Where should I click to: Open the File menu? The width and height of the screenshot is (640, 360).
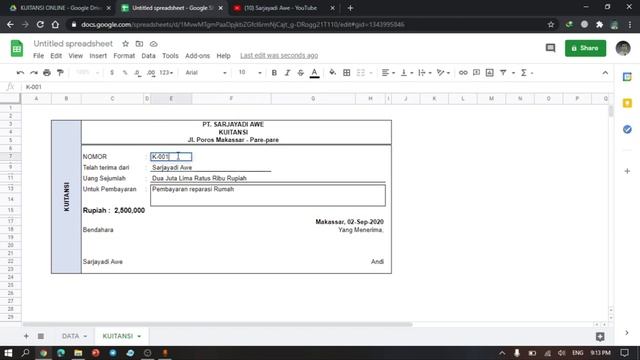click(x=38, y=56)
